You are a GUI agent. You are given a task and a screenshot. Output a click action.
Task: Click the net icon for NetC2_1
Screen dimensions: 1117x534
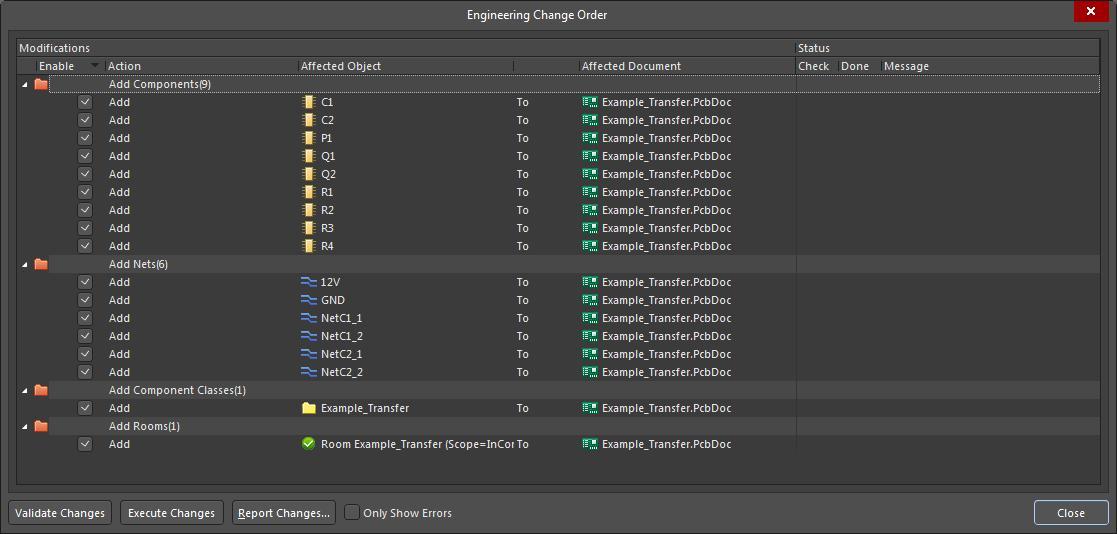click(x=308, y=354)
